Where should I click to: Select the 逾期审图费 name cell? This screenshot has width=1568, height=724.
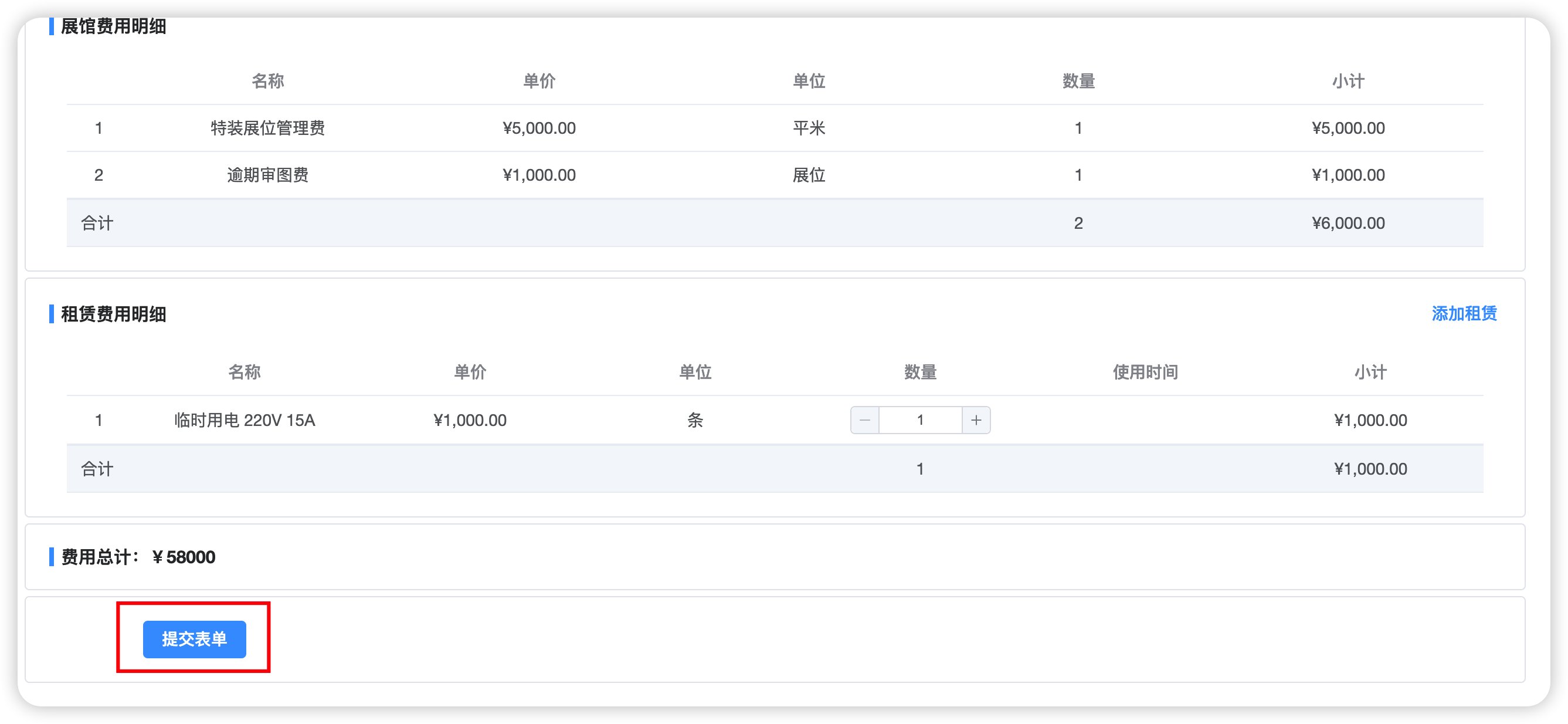point(267,175)
